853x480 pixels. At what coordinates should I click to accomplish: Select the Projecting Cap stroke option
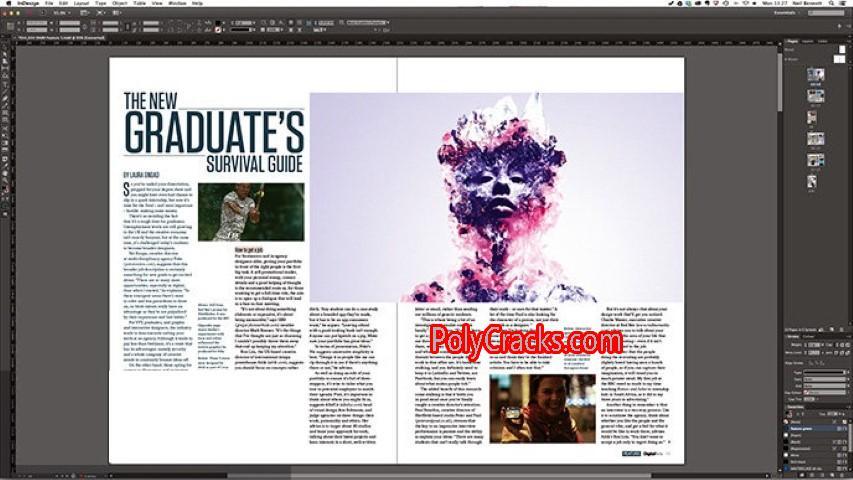[x=848, y=345]
